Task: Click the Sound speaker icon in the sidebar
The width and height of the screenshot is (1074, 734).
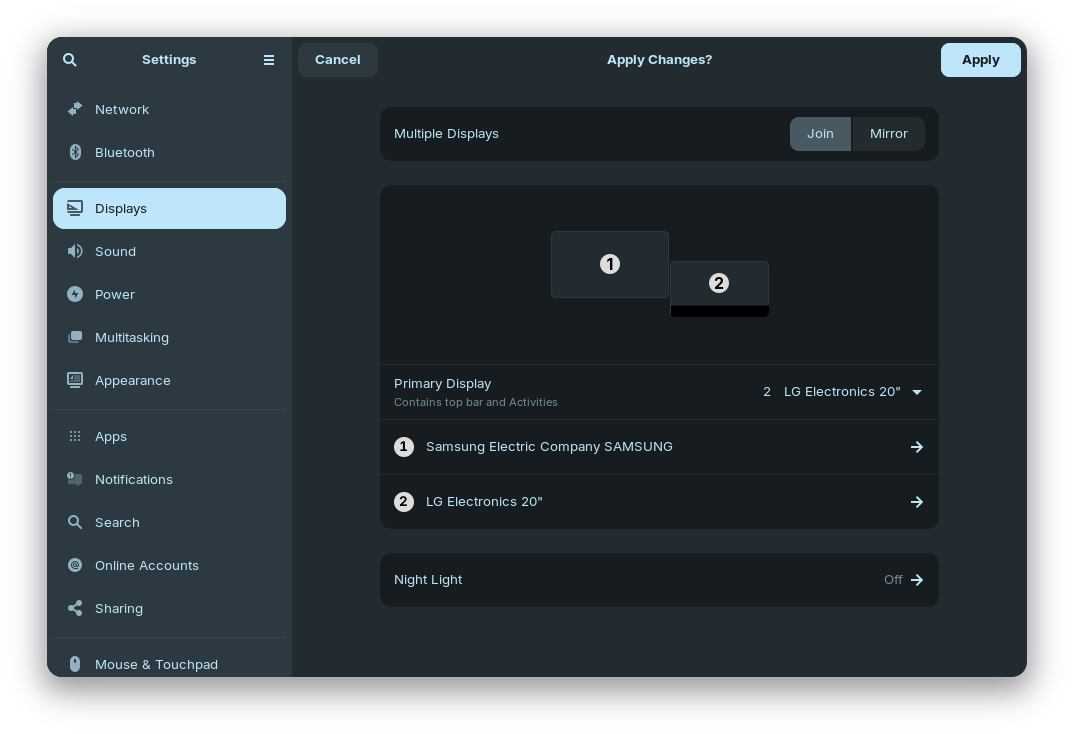Action: [x=75, y=251]
